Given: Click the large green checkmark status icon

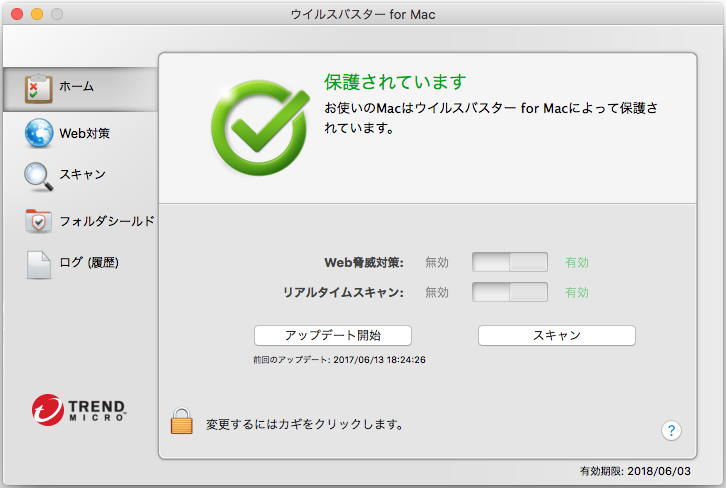Looking at the screenshot, I should 260,128.
